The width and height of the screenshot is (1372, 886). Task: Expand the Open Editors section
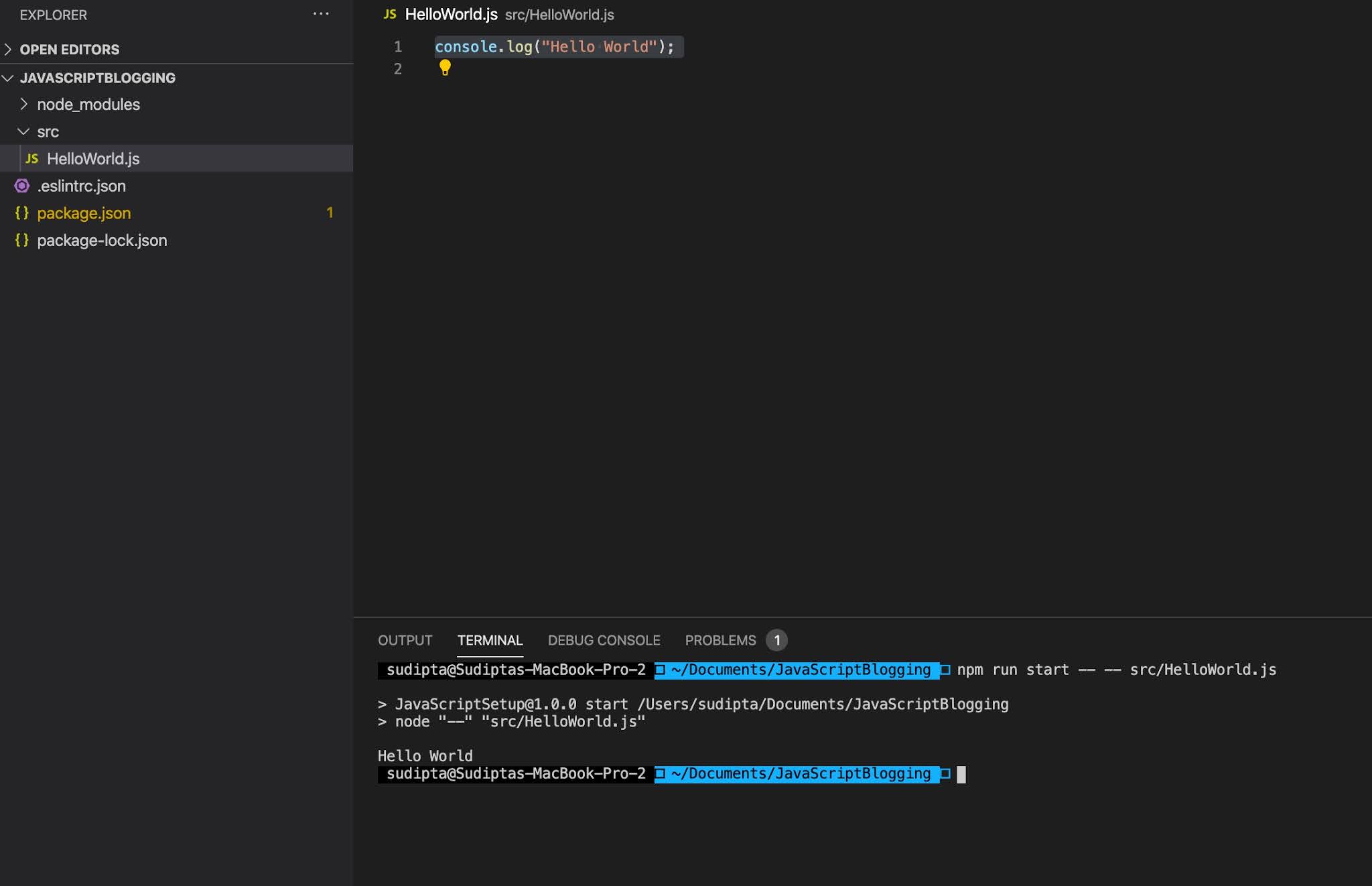8,49
